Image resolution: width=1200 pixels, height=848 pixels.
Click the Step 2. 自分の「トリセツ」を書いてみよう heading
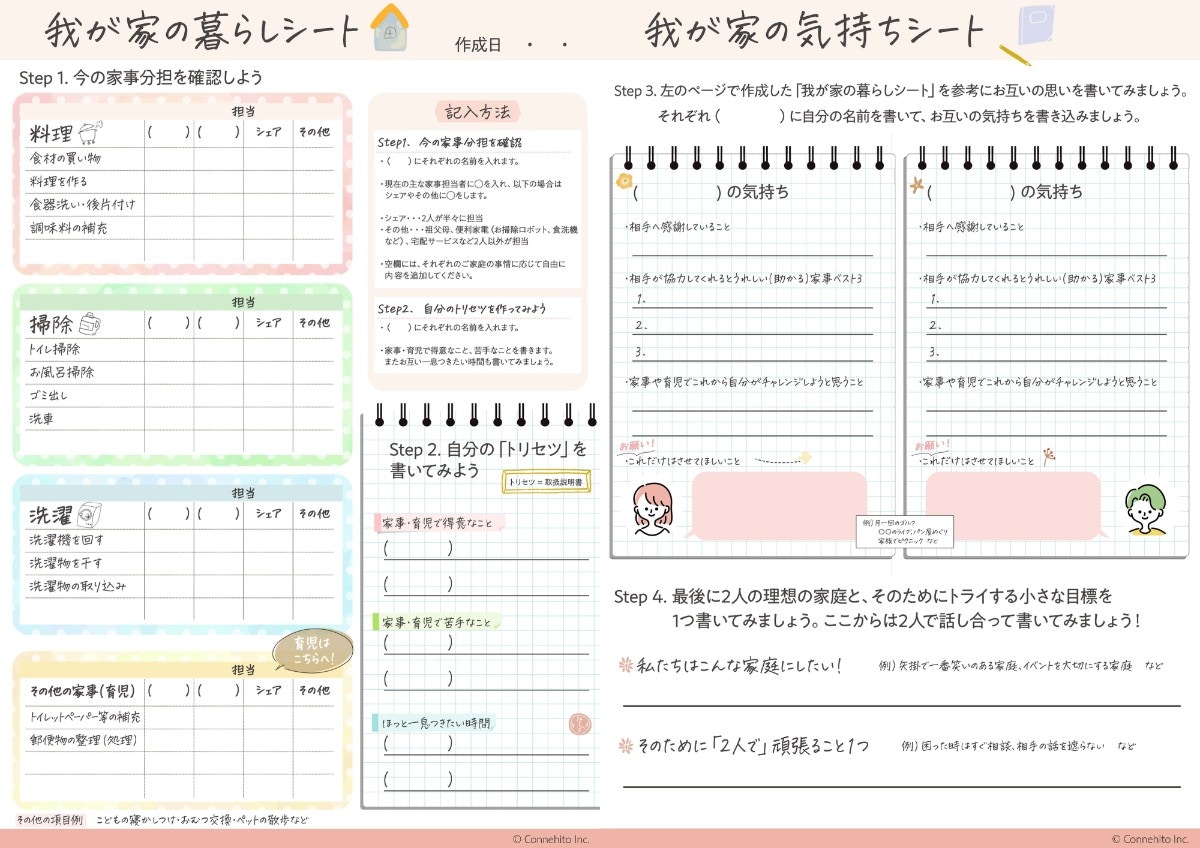coord(488,459)
